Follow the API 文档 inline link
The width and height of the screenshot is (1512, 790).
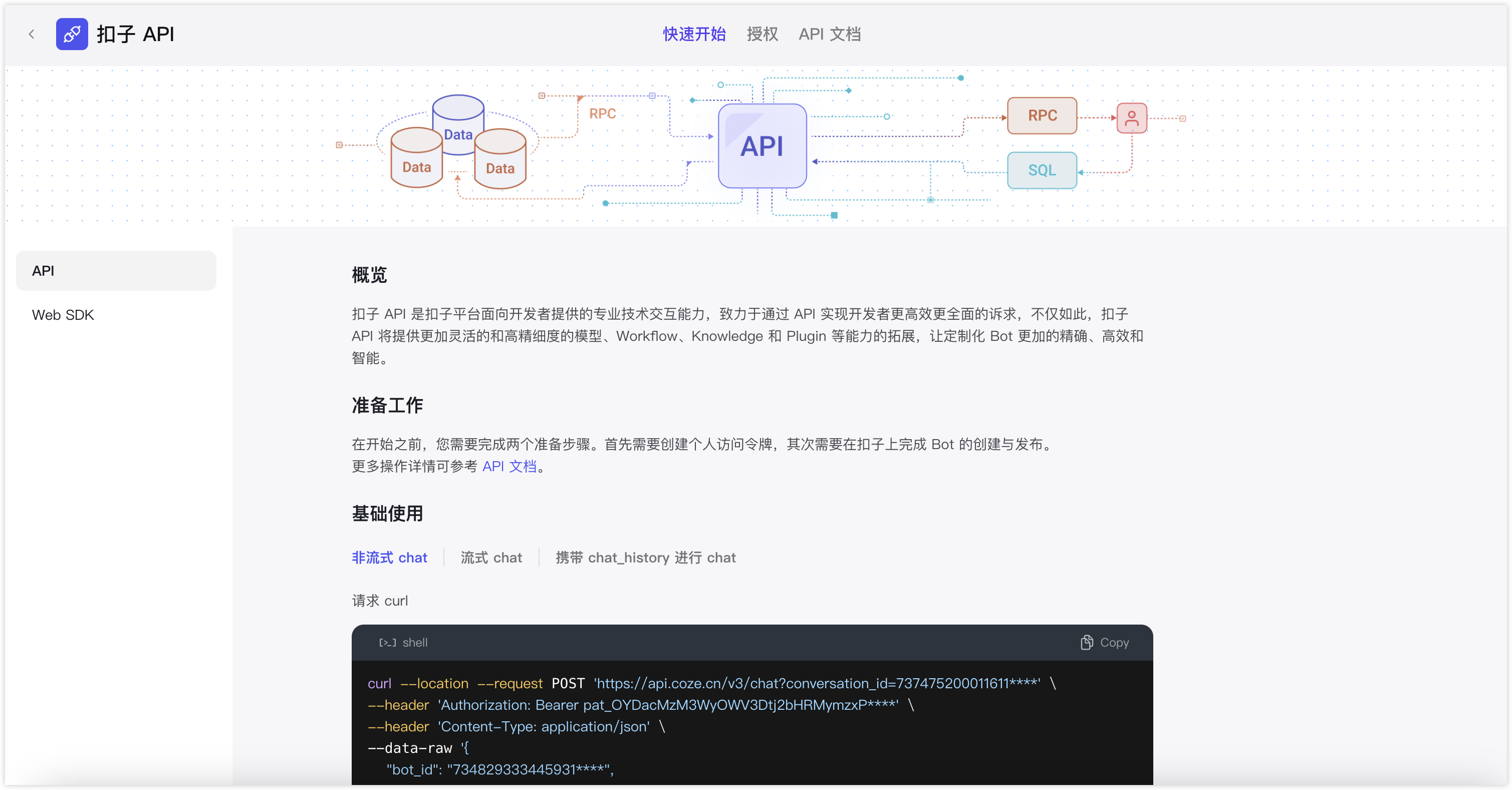click(x=509, y=466)
